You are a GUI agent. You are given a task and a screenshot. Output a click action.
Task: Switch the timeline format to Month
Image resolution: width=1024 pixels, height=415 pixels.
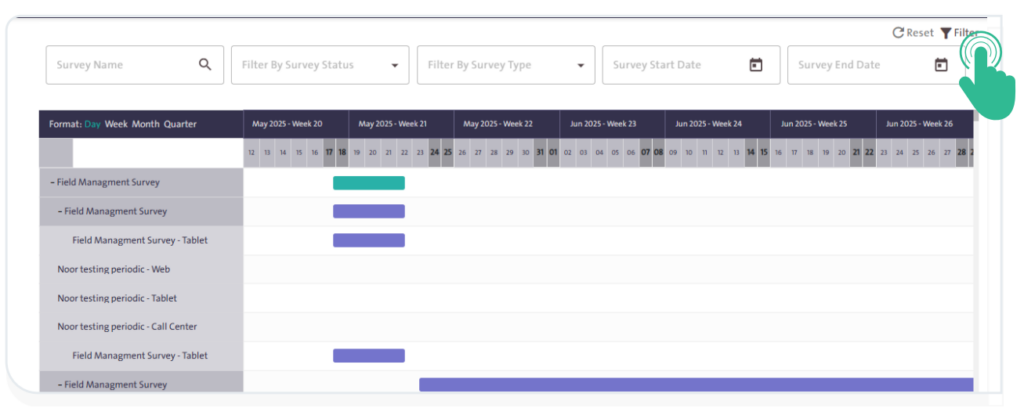pyautogui.click(x=145, y=124)
